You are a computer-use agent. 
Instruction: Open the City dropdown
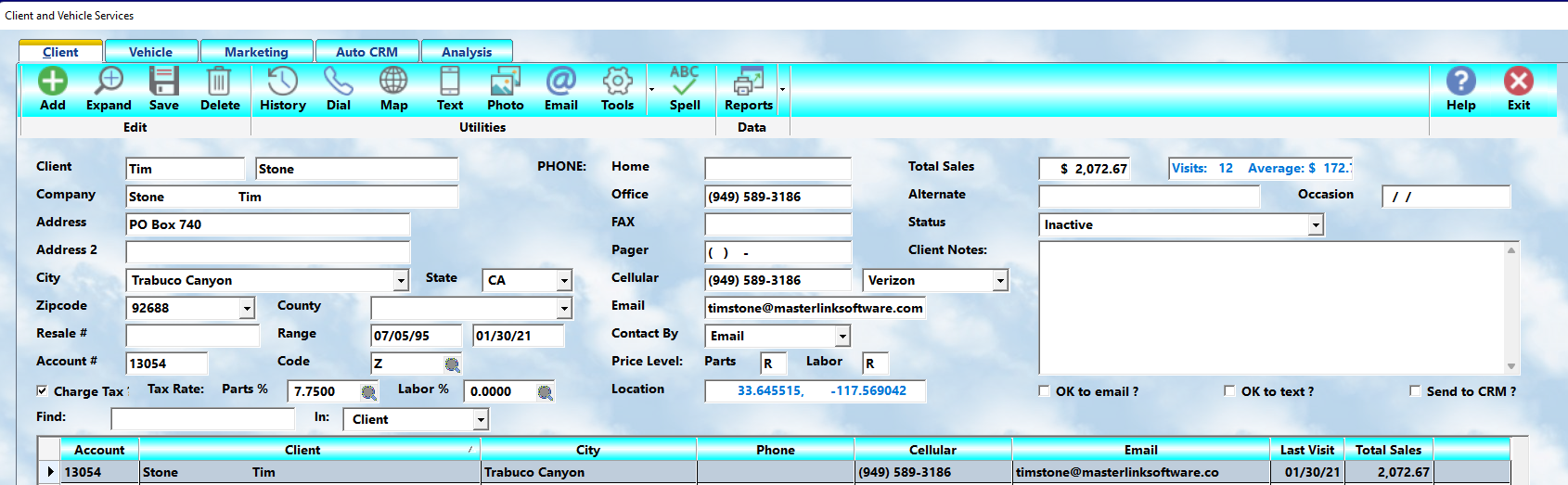pyautogui.click(x=401, y=281)
